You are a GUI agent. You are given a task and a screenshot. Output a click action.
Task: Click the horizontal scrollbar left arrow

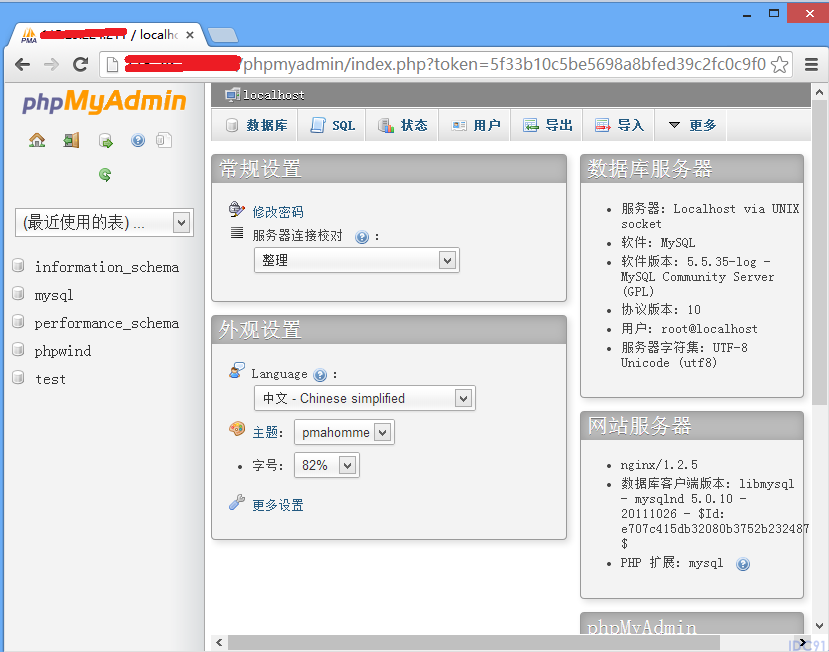(x=219, y=642)
